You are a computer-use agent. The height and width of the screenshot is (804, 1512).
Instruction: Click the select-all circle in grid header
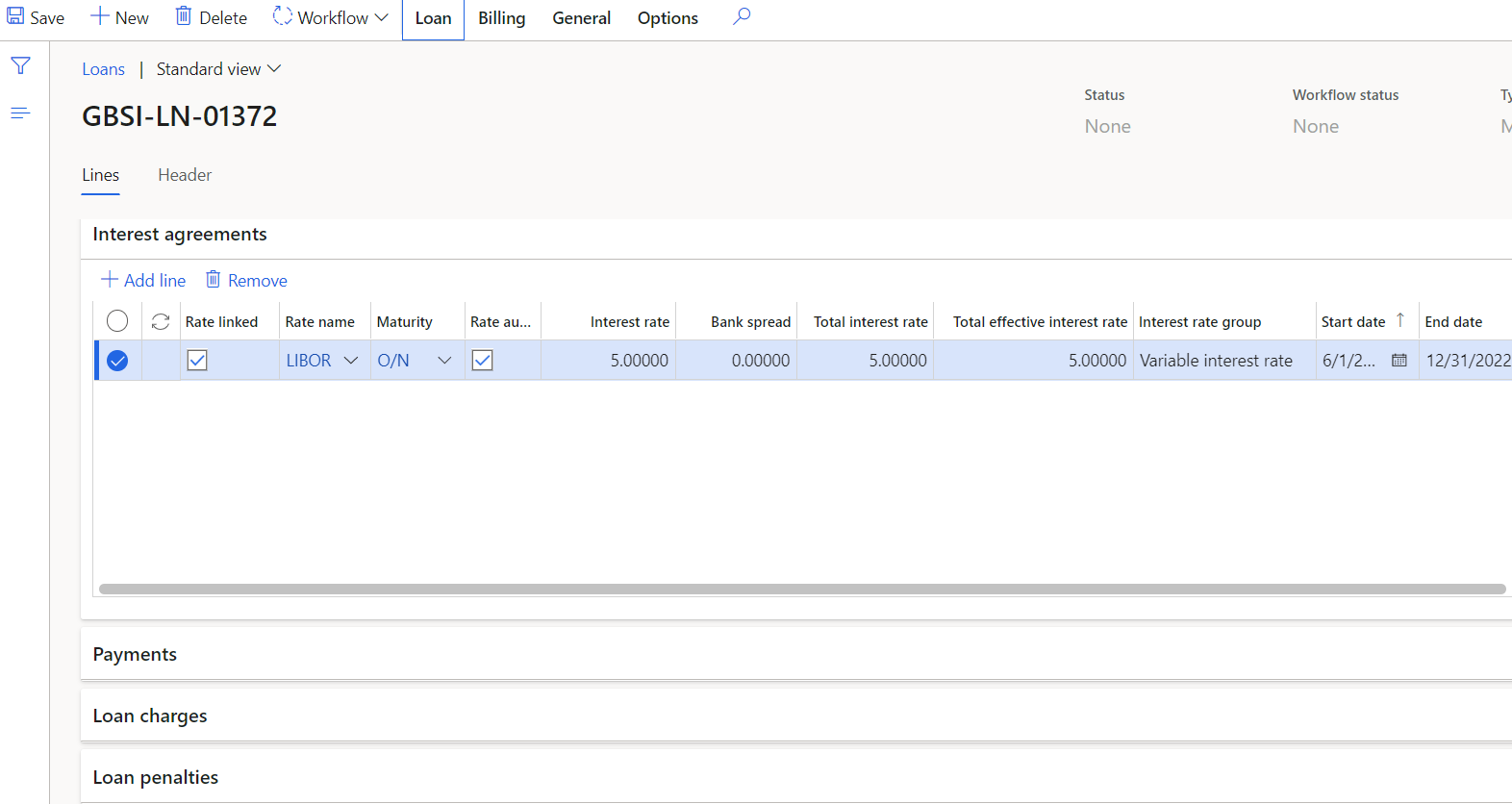(x=117, y=322)
